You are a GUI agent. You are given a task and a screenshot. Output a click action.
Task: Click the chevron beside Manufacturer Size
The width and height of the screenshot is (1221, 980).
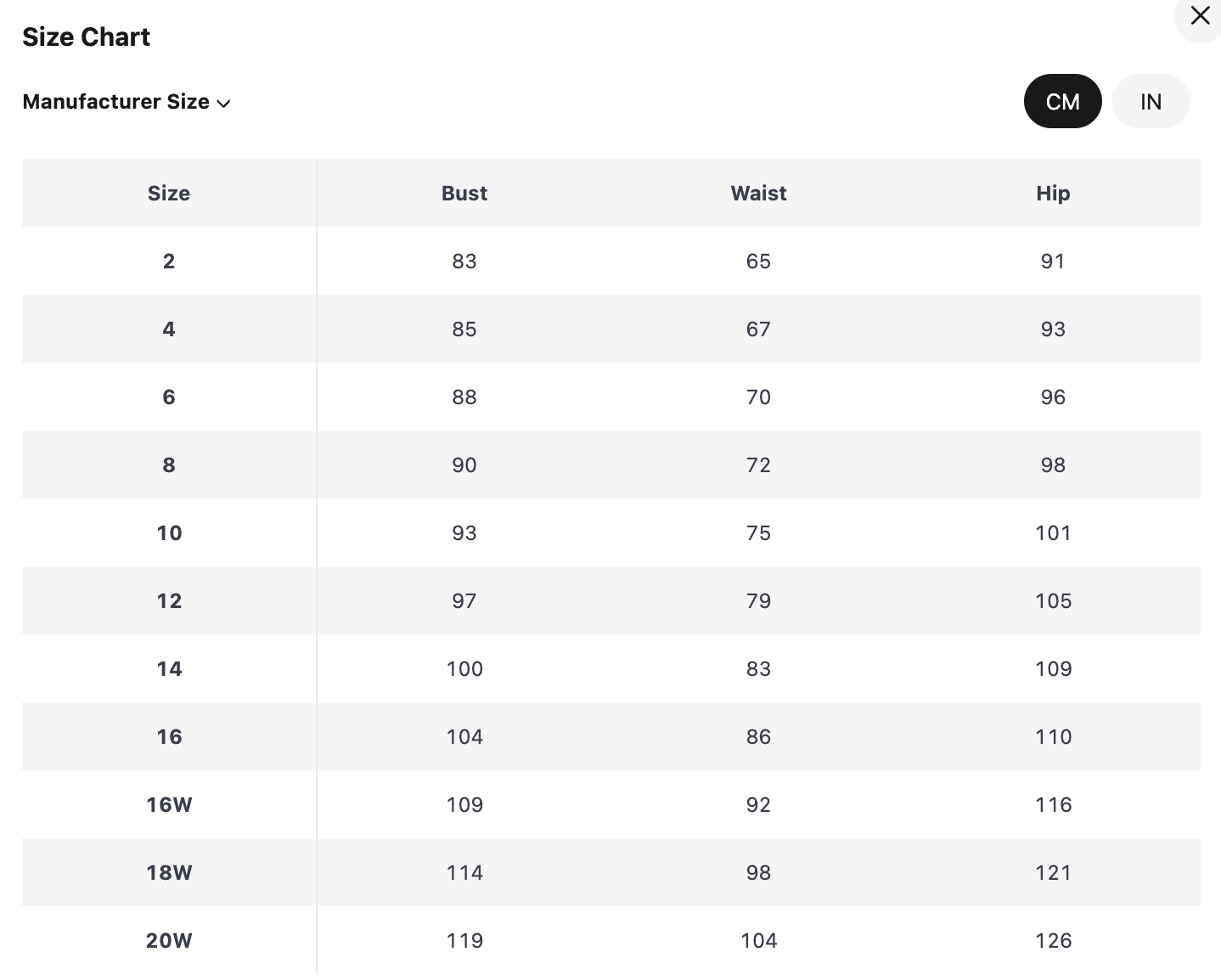point(223,104)
